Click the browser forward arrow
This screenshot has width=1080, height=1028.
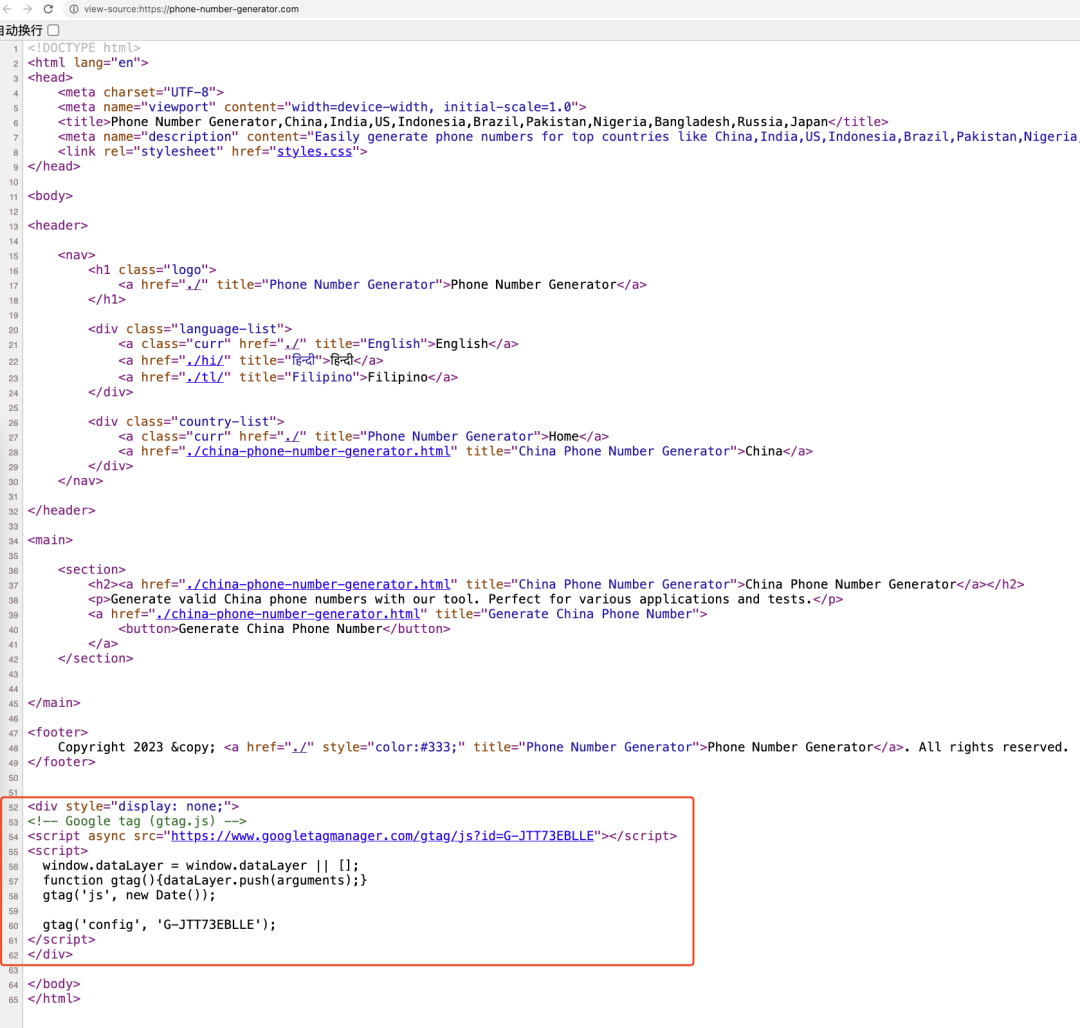pyautogui.click(x=27, y=9)
